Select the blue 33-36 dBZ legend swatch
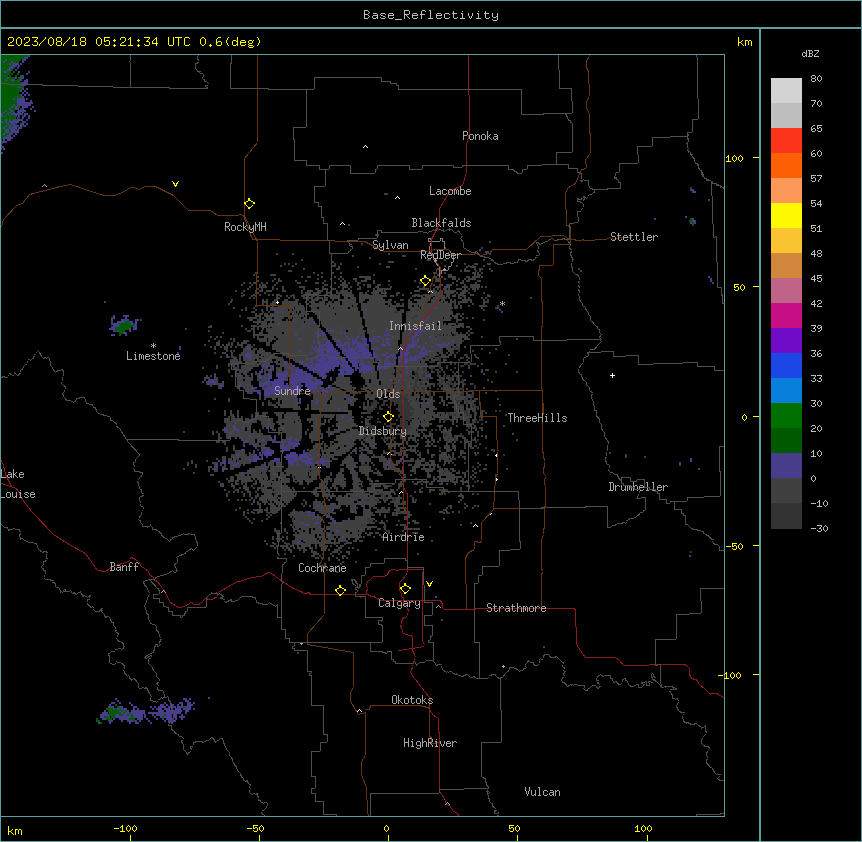The width and height of the screenshot is (862, 842). (x=786, y=365)
